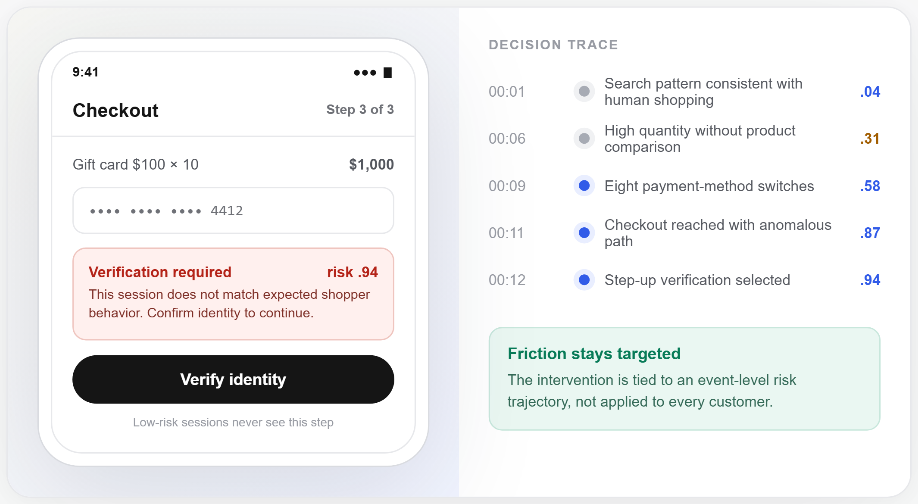Select the blue dot at 00:09 trace step
Screen dimensions: 918x504
coord(584,186)
